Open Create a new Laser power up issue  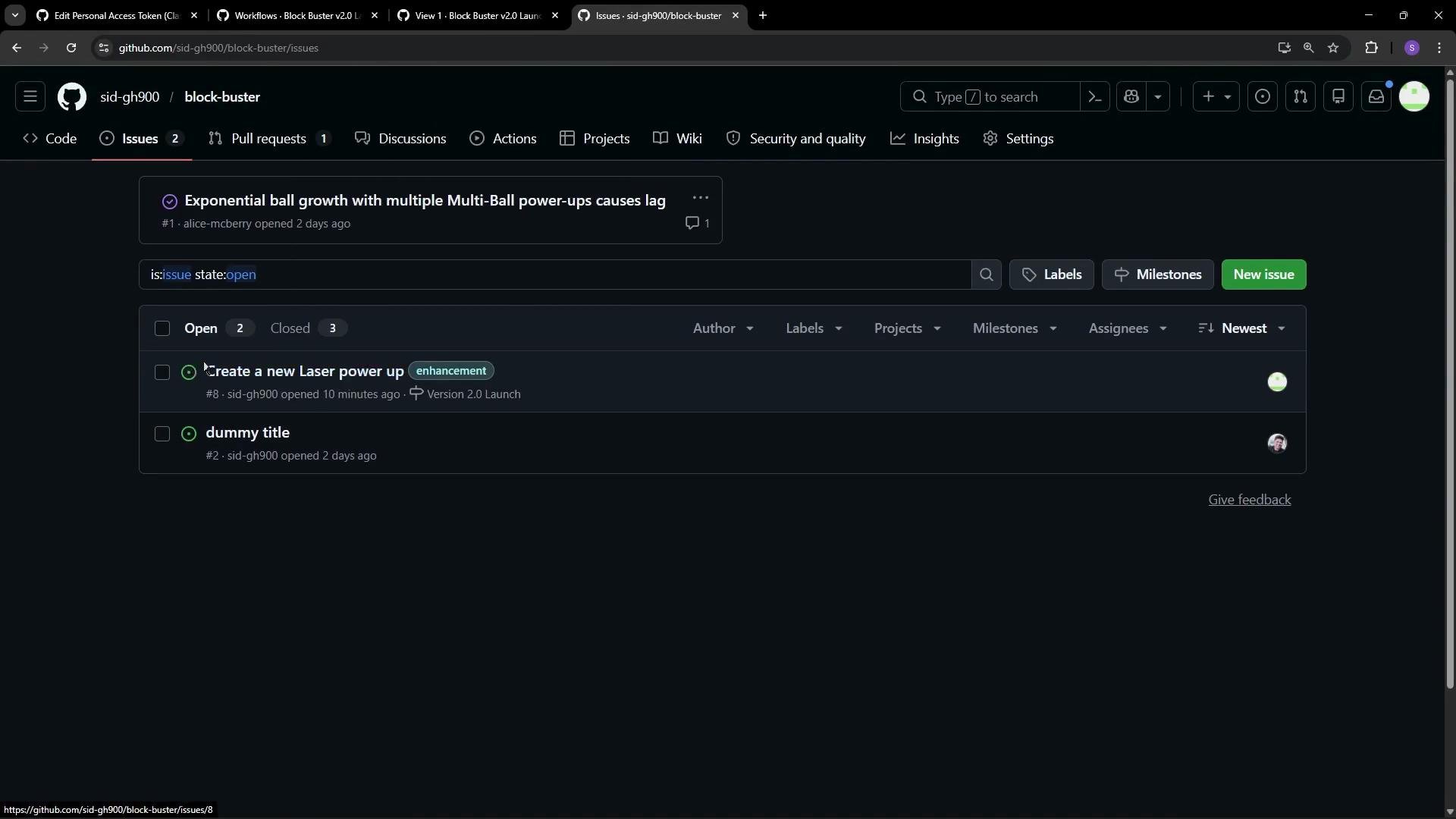(305, 371)
